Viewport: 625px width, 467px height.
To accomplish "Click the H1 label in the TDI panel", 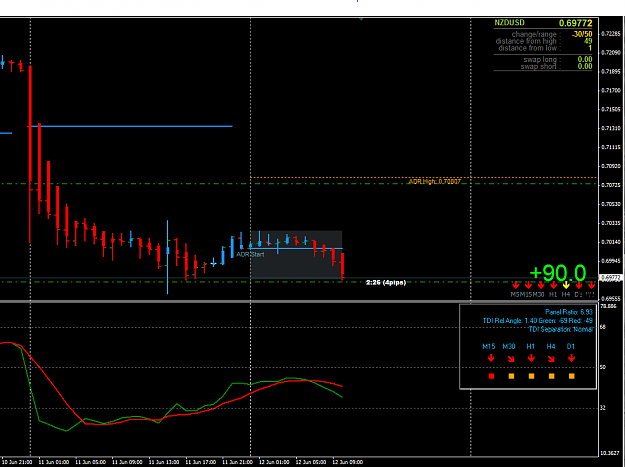I will click(x=531, y=347).
